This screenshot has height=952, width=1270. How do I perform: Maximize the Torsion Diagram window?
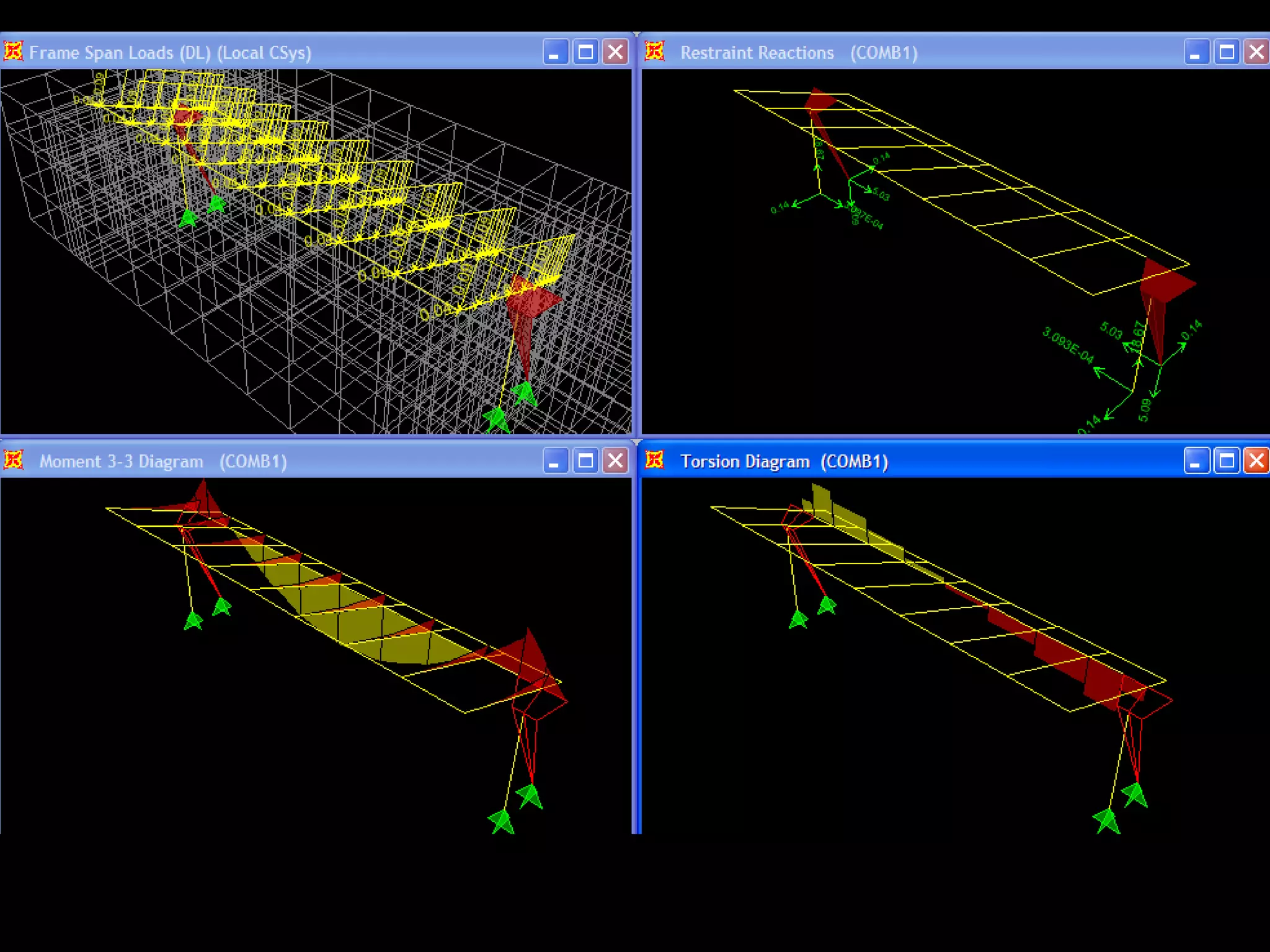point(1227,461)
